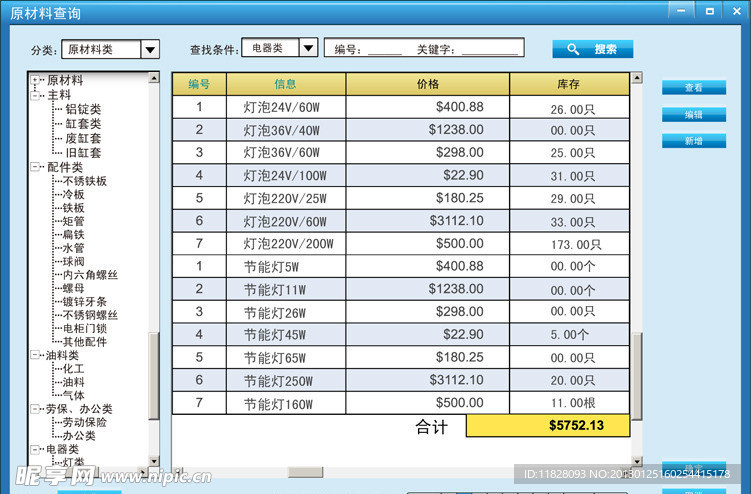Select 铝锭类 in the tree
Screen dimensions: 751x494
point(82,110)
